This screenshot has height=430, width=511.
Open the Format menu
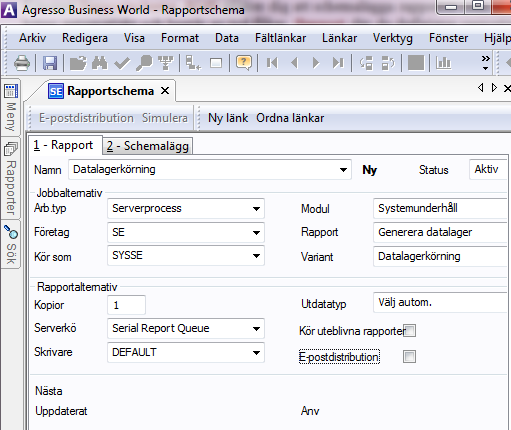tap(180, 38)
